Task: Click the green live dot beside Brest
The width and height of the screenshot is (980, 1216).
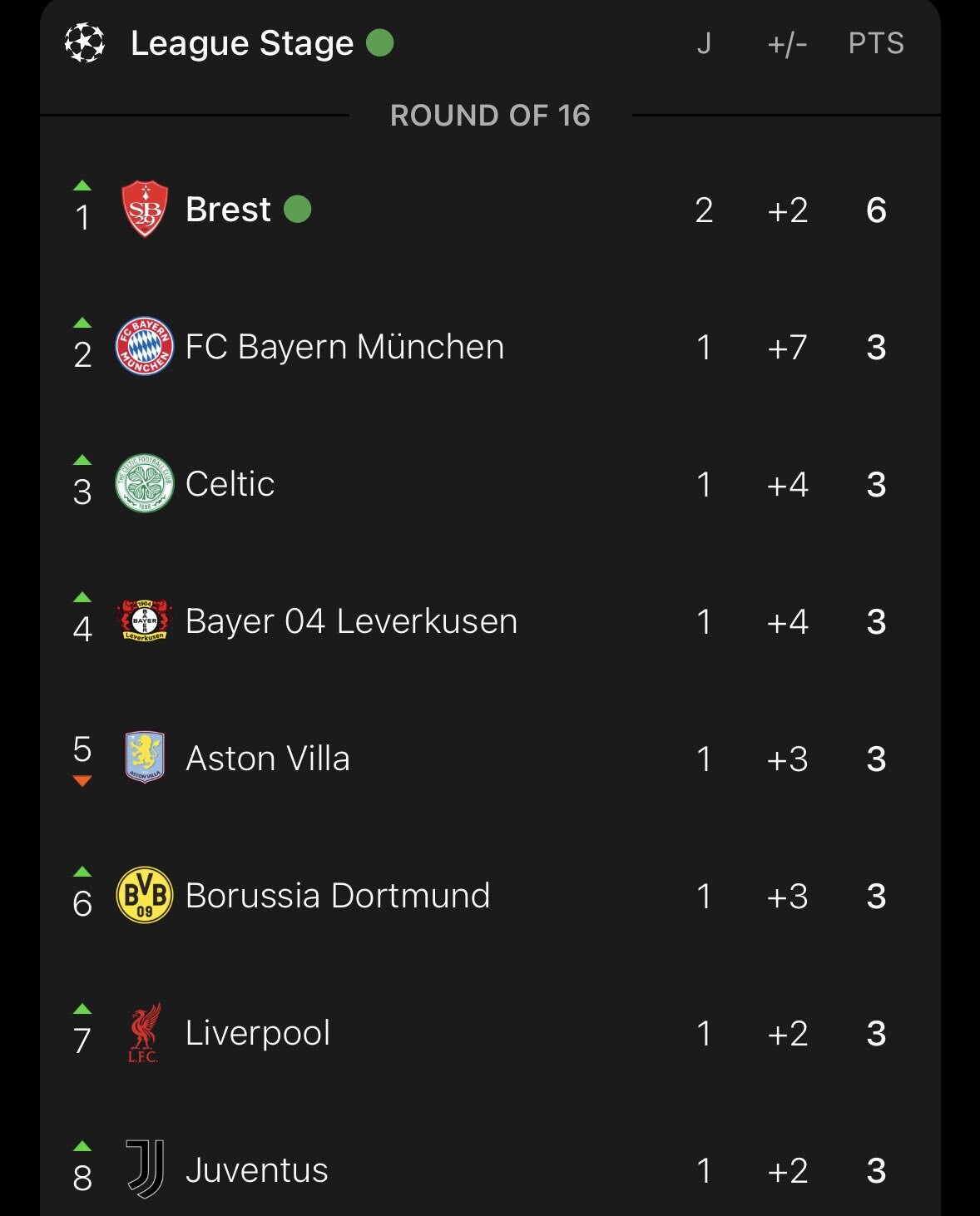Action: click(298, 209)
